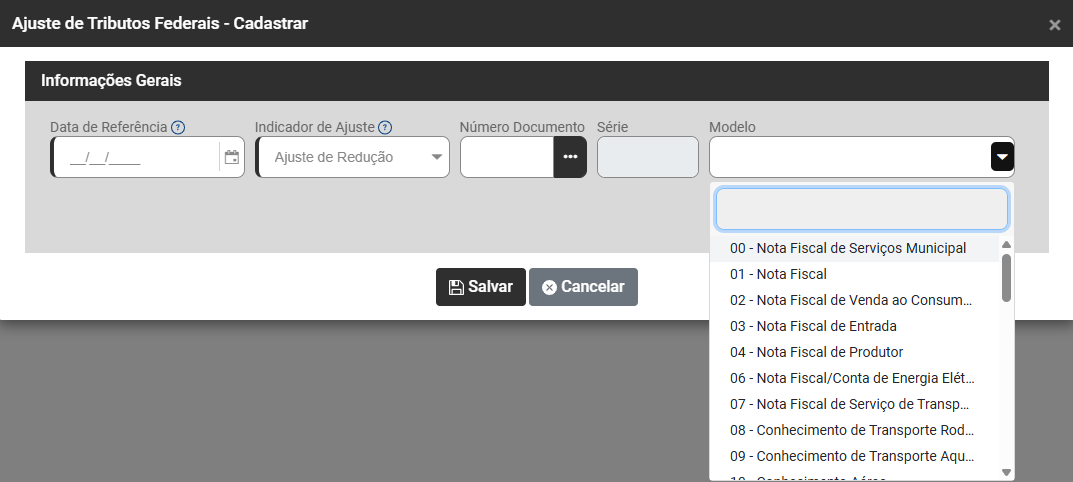Click the Cancelar button
The width and height of the screenshot is (1073, 482).
coord(583,287)
